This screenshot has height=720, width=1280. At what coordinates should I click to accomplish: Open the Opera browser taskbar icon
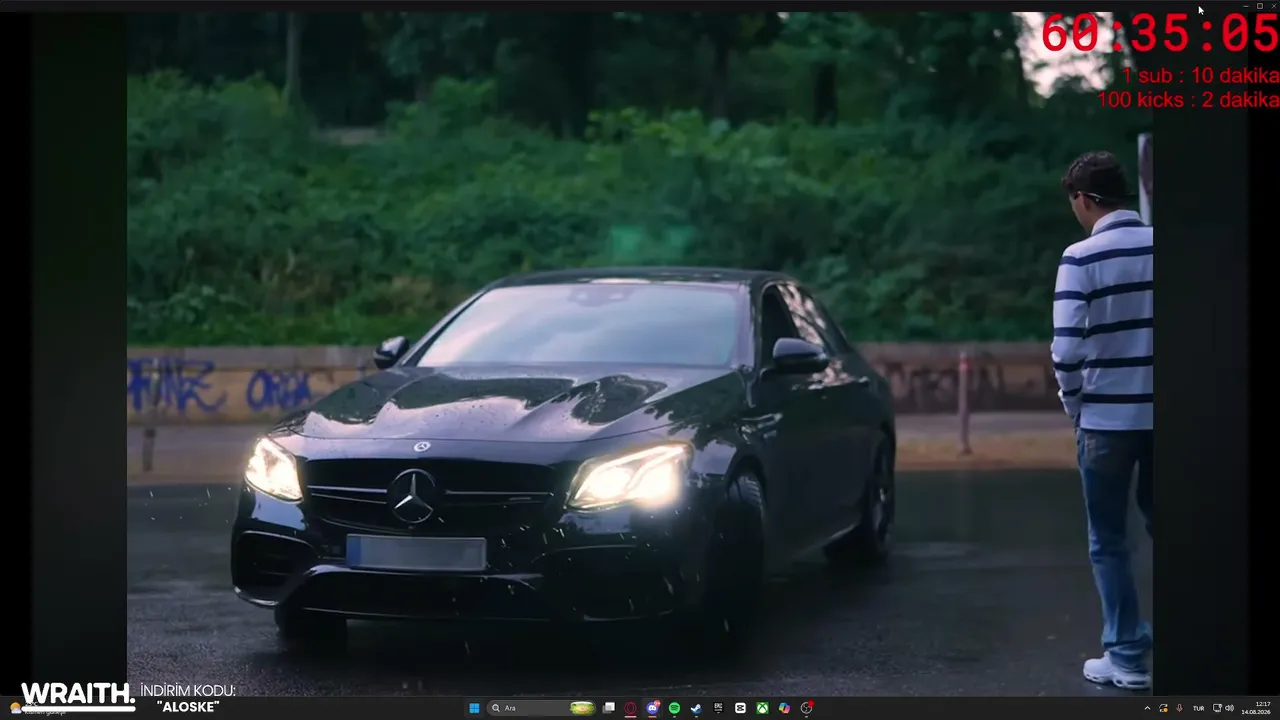click(x=630, y=708)
